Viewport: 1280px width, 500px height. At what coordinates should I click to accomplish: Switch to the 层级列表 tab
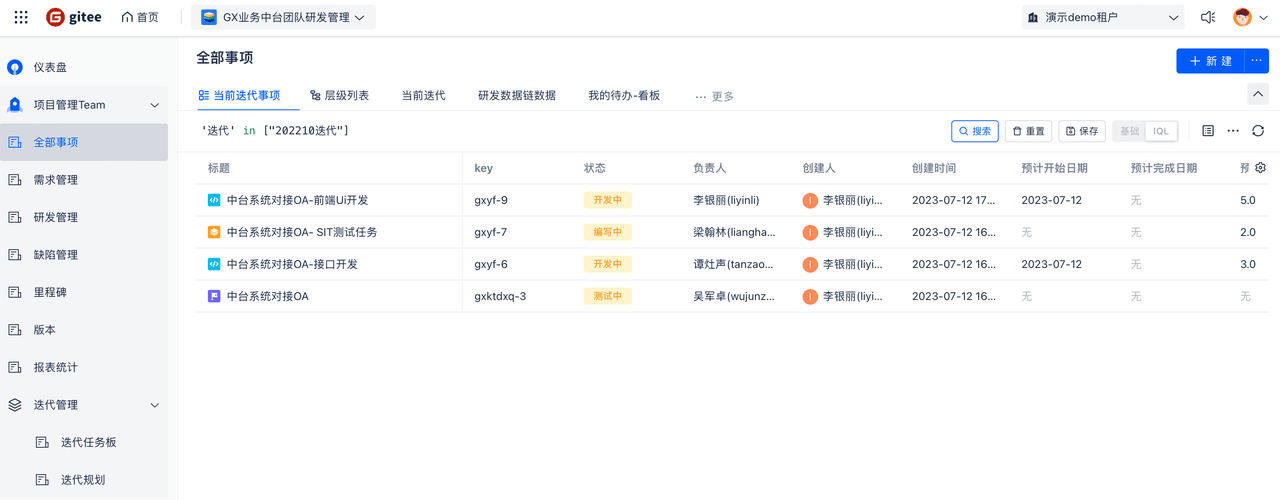click(x=339, y=96)
